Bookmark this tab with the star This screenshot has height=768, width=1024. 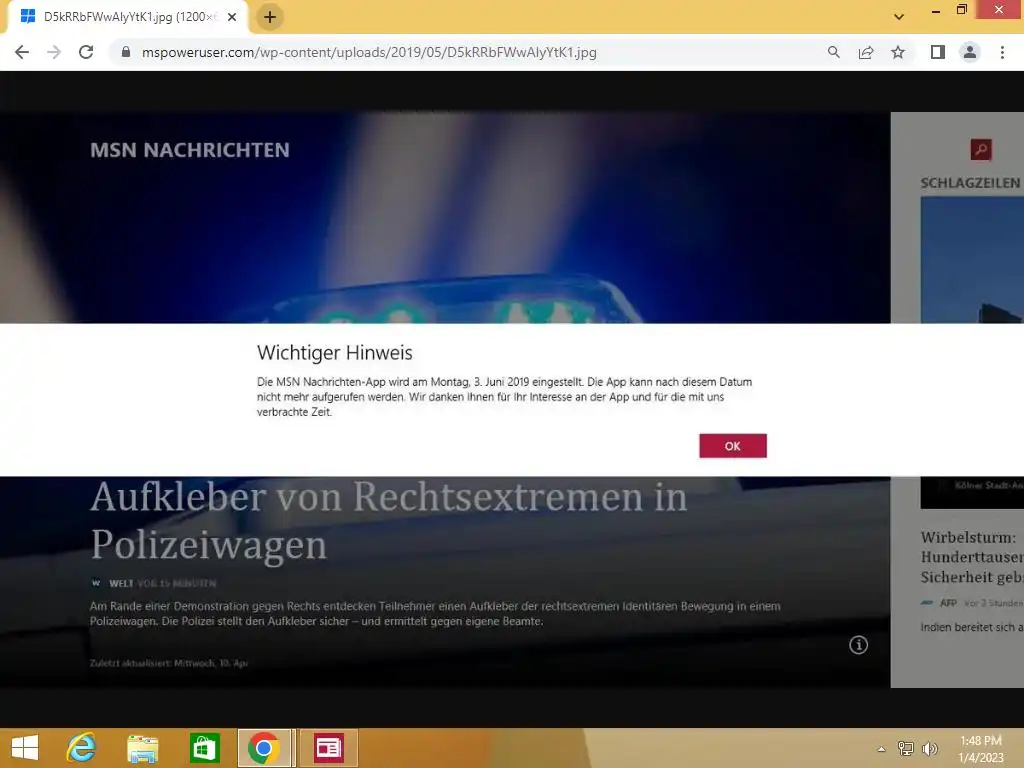[898, 52]
